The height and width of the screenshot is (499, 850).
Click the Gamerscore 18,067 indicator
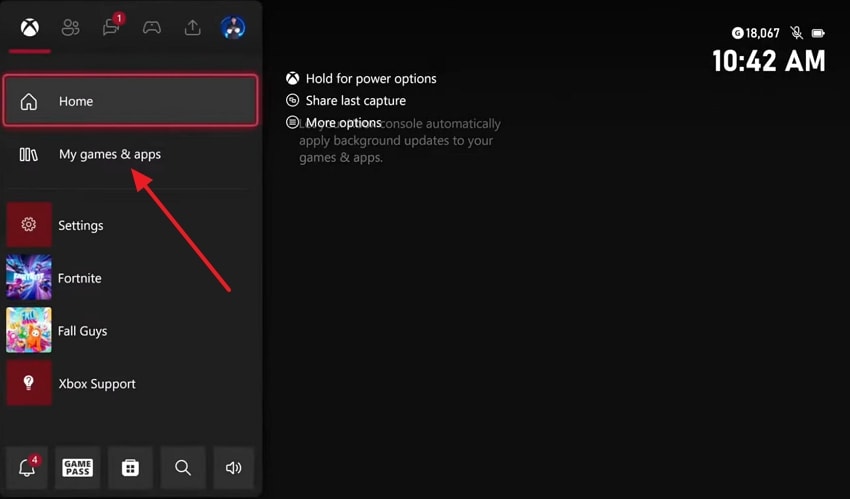click(755, 33)
